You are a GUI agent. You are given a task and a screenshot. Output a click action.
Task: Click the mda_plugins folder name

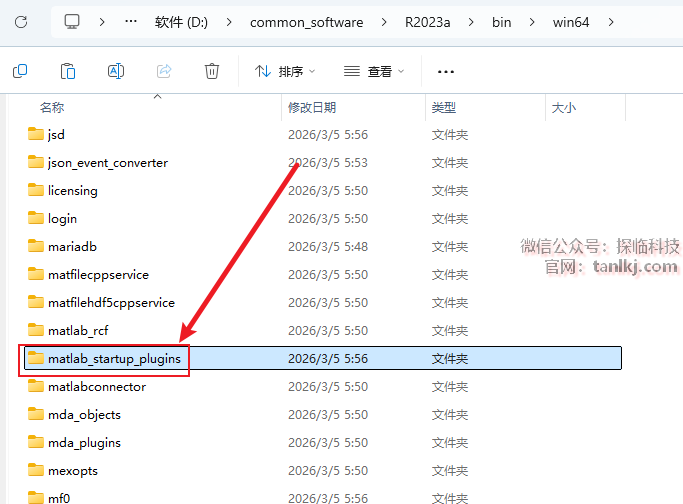point(84,443)
